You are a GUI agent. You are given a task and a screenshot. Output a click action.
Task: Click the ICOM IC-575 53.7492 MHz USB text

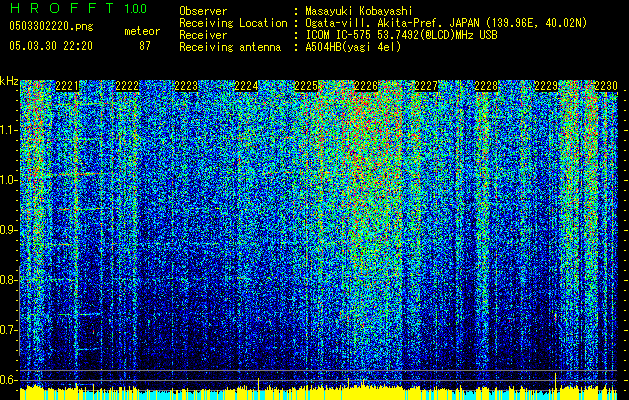(401, 35)
